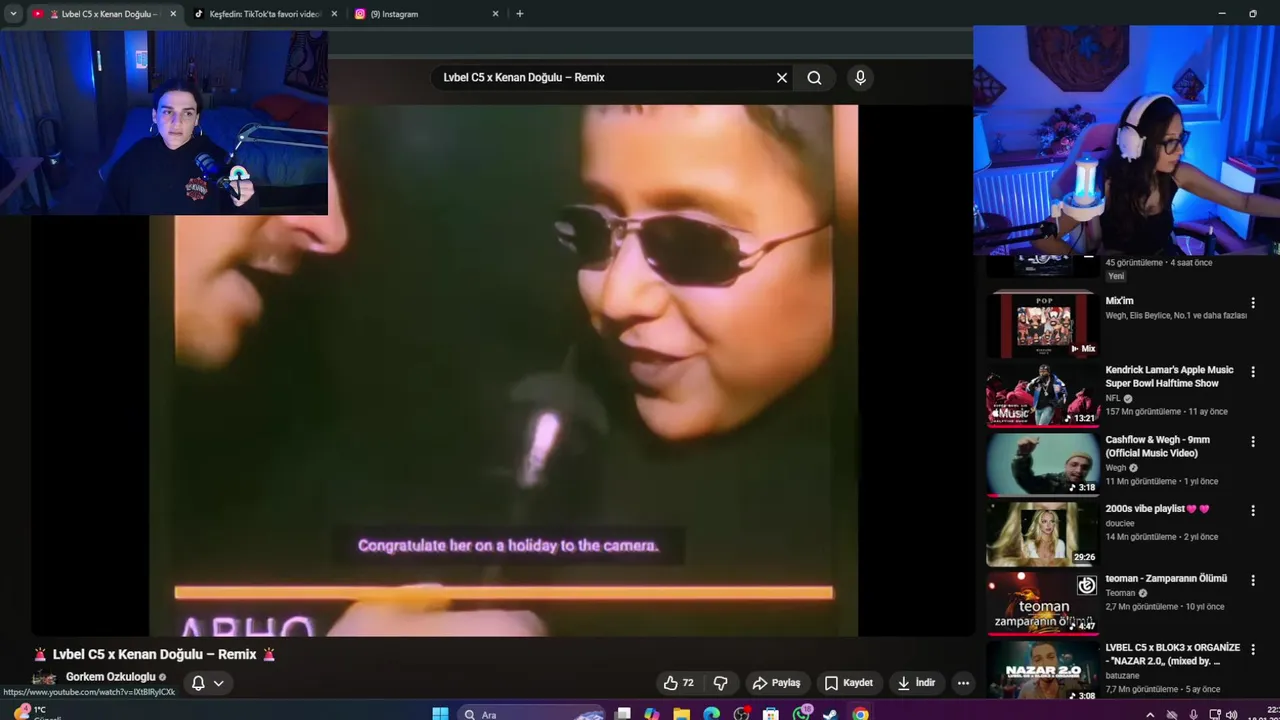Click channel name "batuzane" in sidebar
The height and width of the screenshot is (720, 1280).
(1122, 676)
